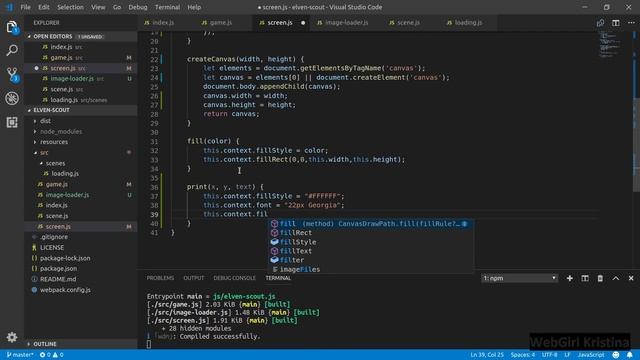
Task: Change encoding via UTF-8 status item
Action: tap(549, 355)
